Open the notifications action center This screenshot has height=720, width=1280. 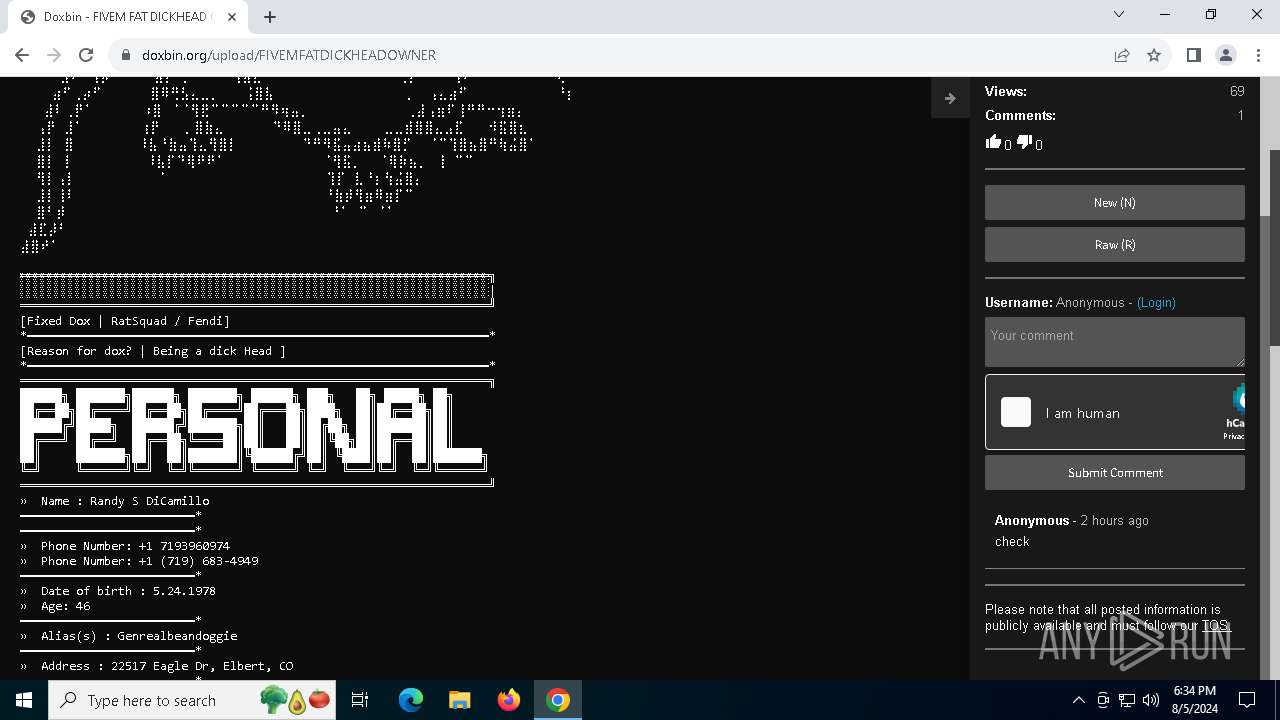[1247, 700]
